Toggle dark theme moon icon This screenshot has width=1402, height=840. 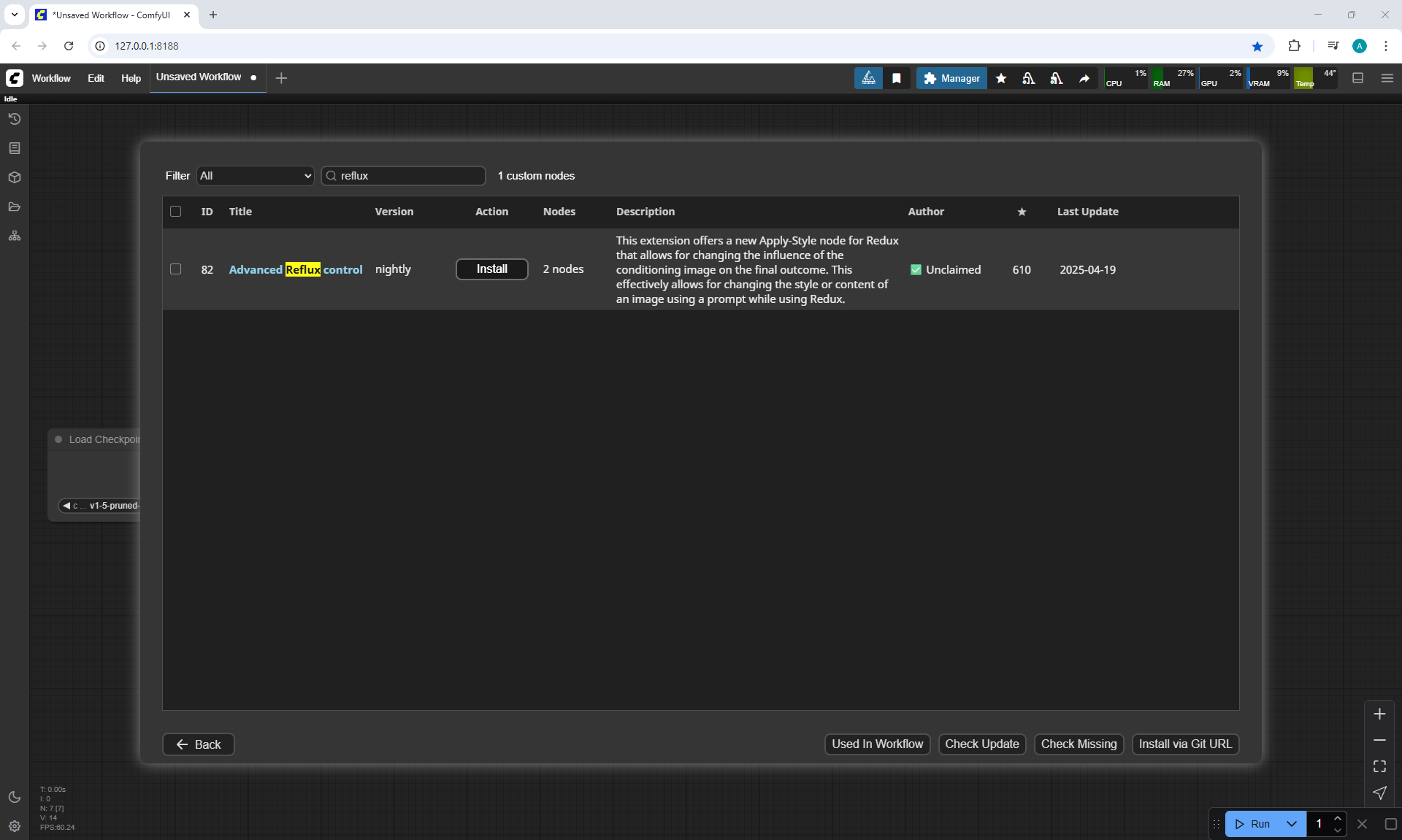pos(15,797)
